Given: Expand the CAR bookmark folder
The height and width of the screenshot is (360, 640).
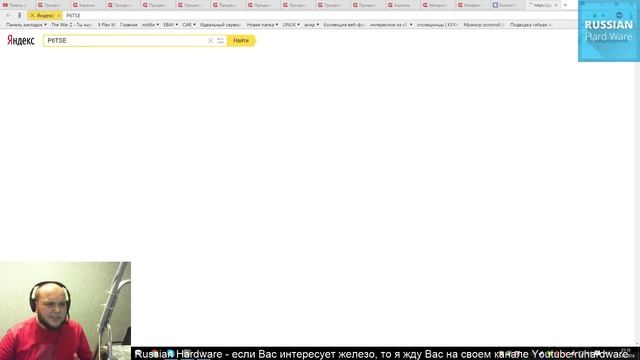Looking at the screenshot, I should click(189, 25).
